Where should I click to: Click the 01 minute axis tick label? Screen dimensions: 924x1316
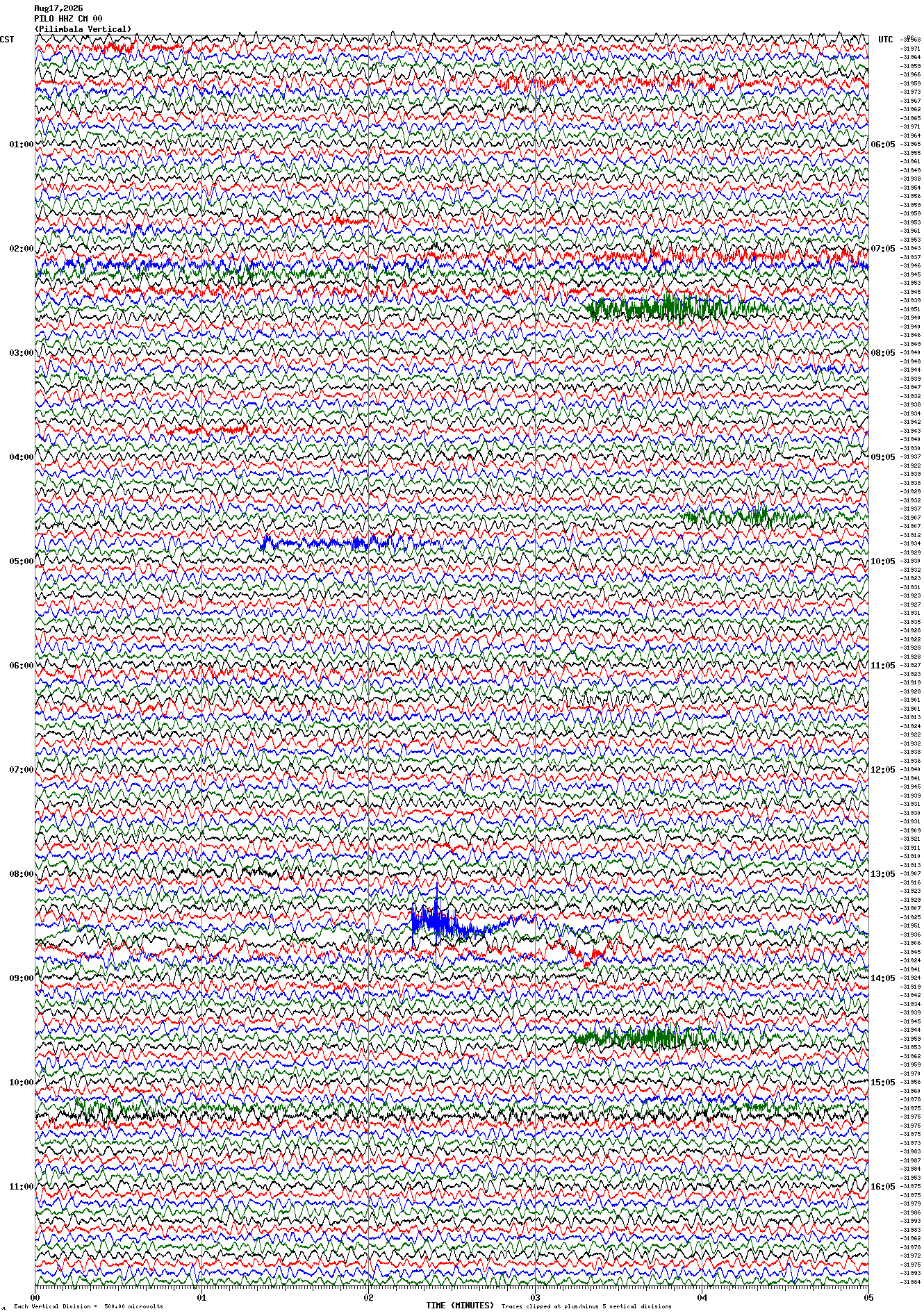pos(201,1297)
